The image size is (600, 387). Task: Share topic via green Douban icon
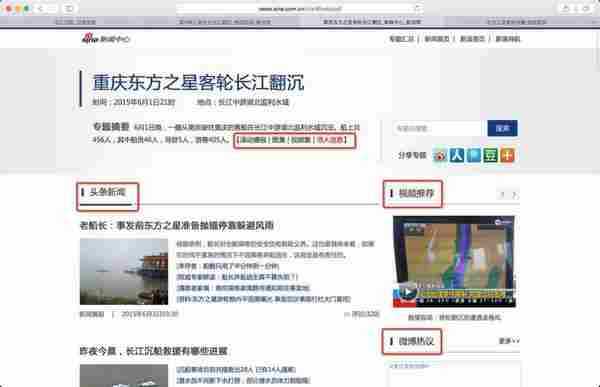pyautogui.click(x=491, y=155)
